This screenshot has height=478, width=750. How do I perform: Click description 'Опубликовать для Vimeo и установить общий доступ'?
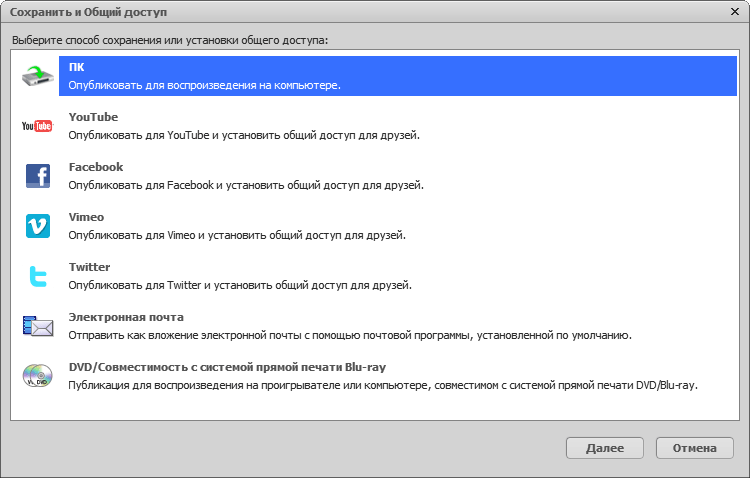[x=237, y=235]
